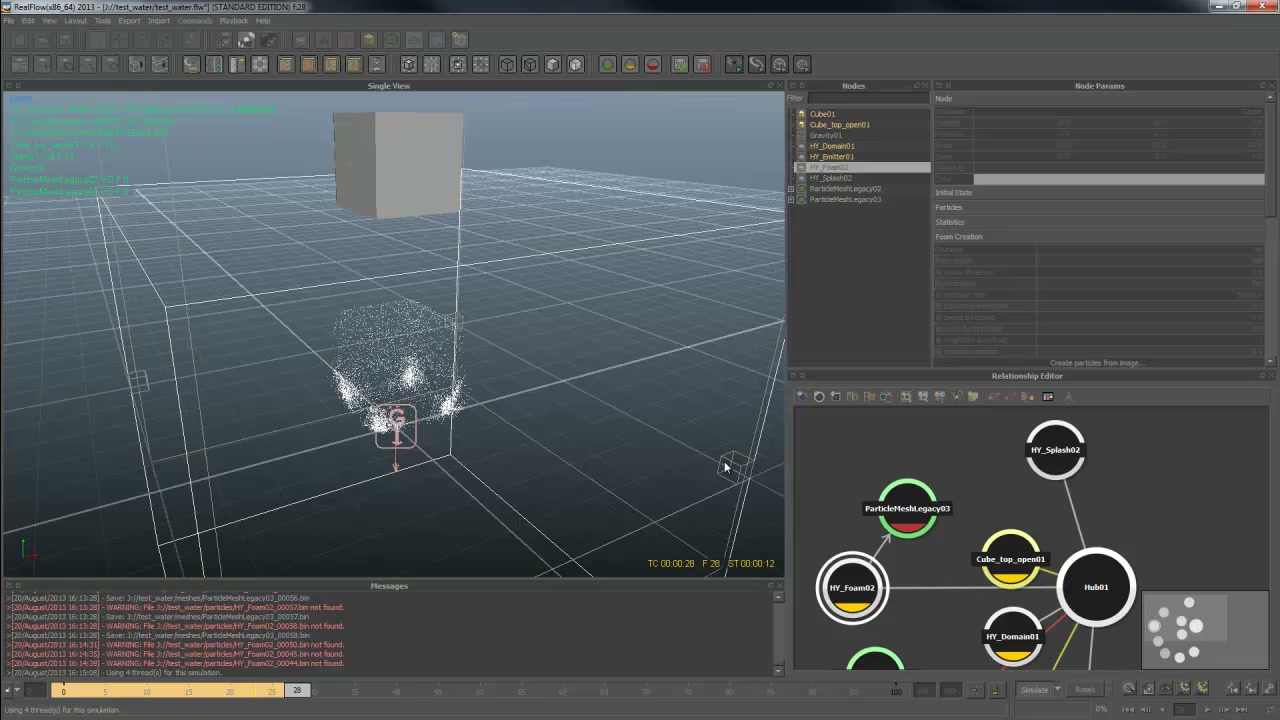Select the ParticleMeshLegacy03 node in Relationship Editor

(907, 508)
